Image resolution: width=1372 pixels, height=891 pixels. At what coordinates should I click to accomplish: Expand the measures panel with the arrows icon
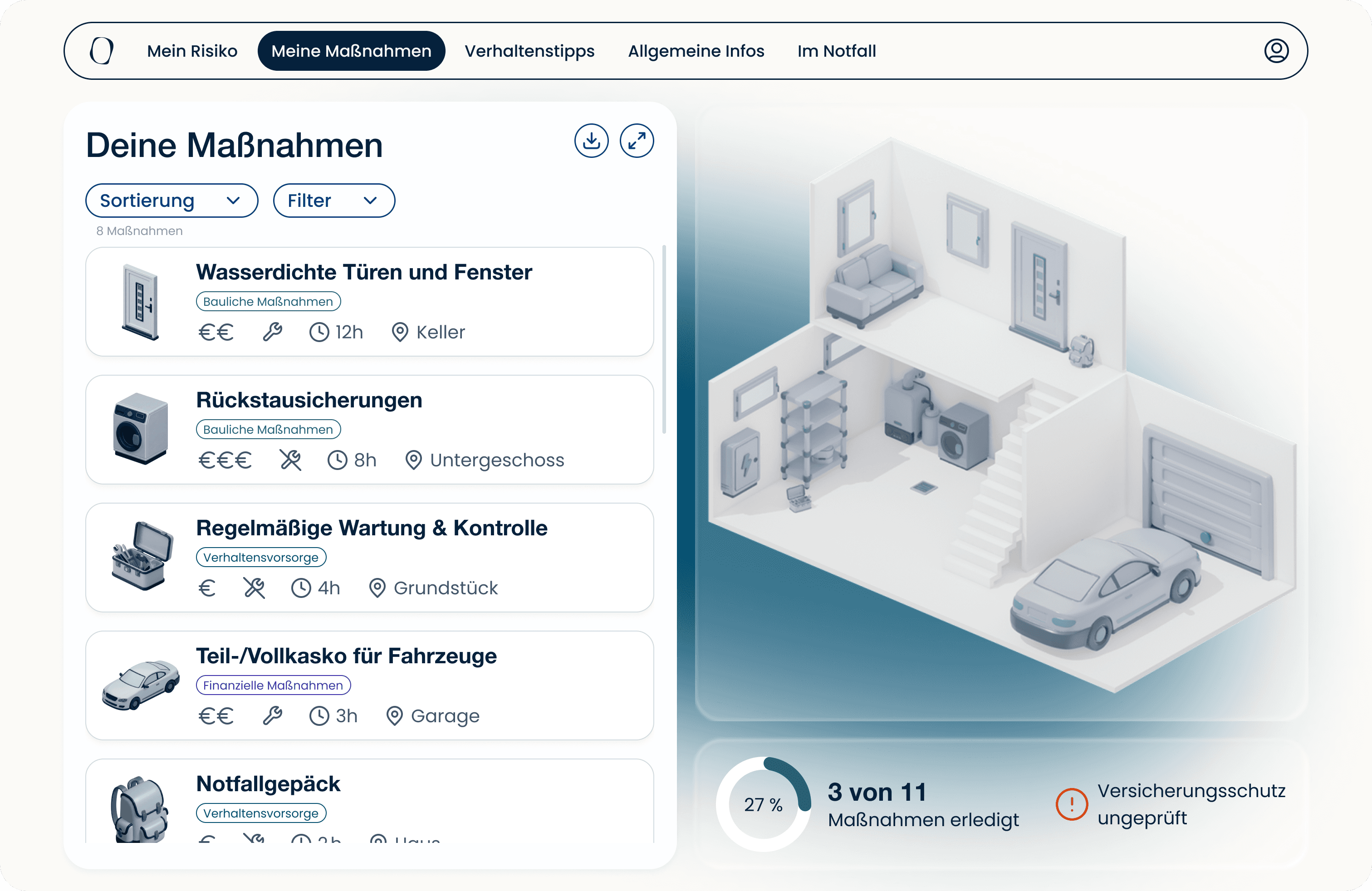[x=637, y=141]
